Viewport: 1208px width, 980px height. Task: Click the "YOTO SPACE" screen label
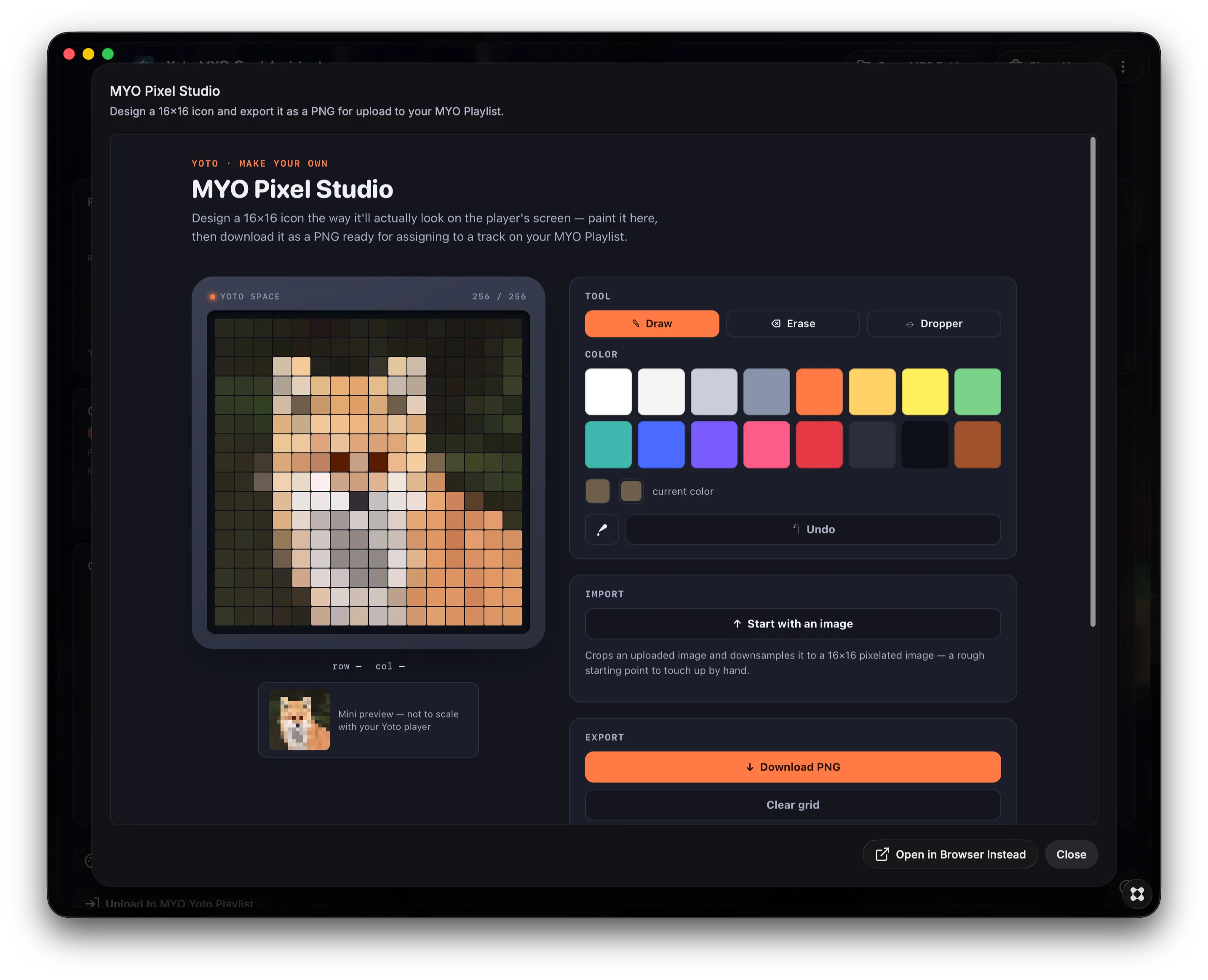250,296
